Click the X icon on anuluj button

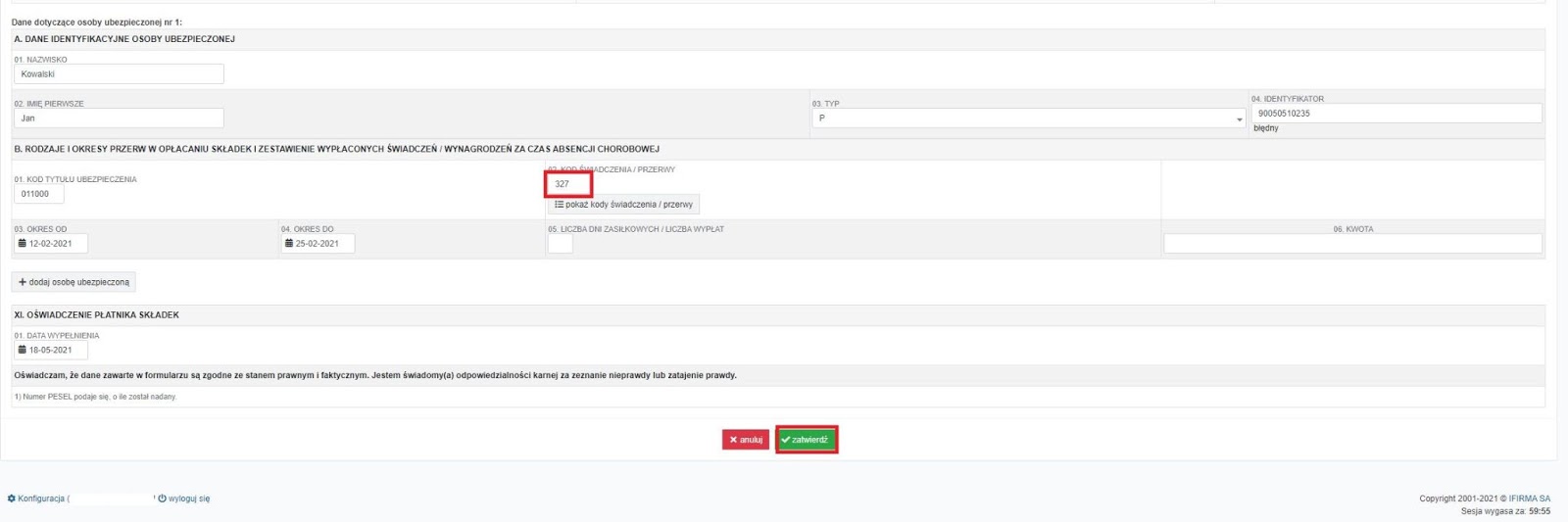733,440
